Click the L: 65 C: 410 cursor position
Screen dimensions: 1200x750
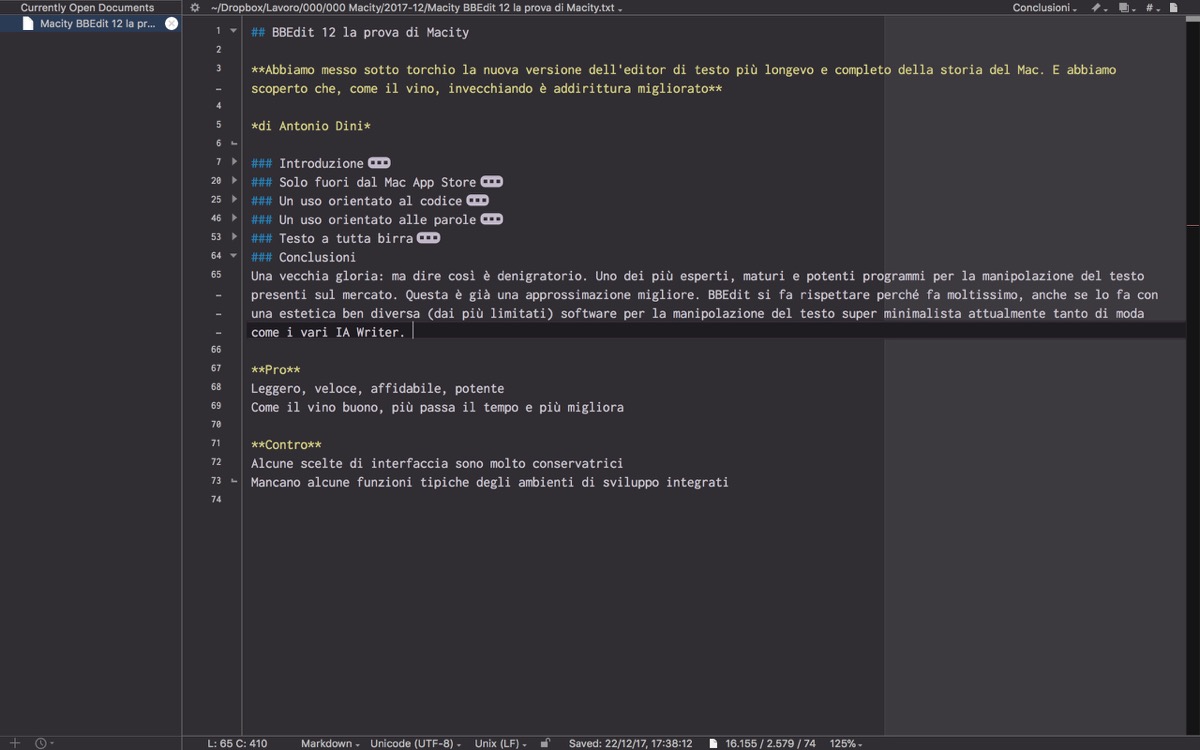(237, 743)
